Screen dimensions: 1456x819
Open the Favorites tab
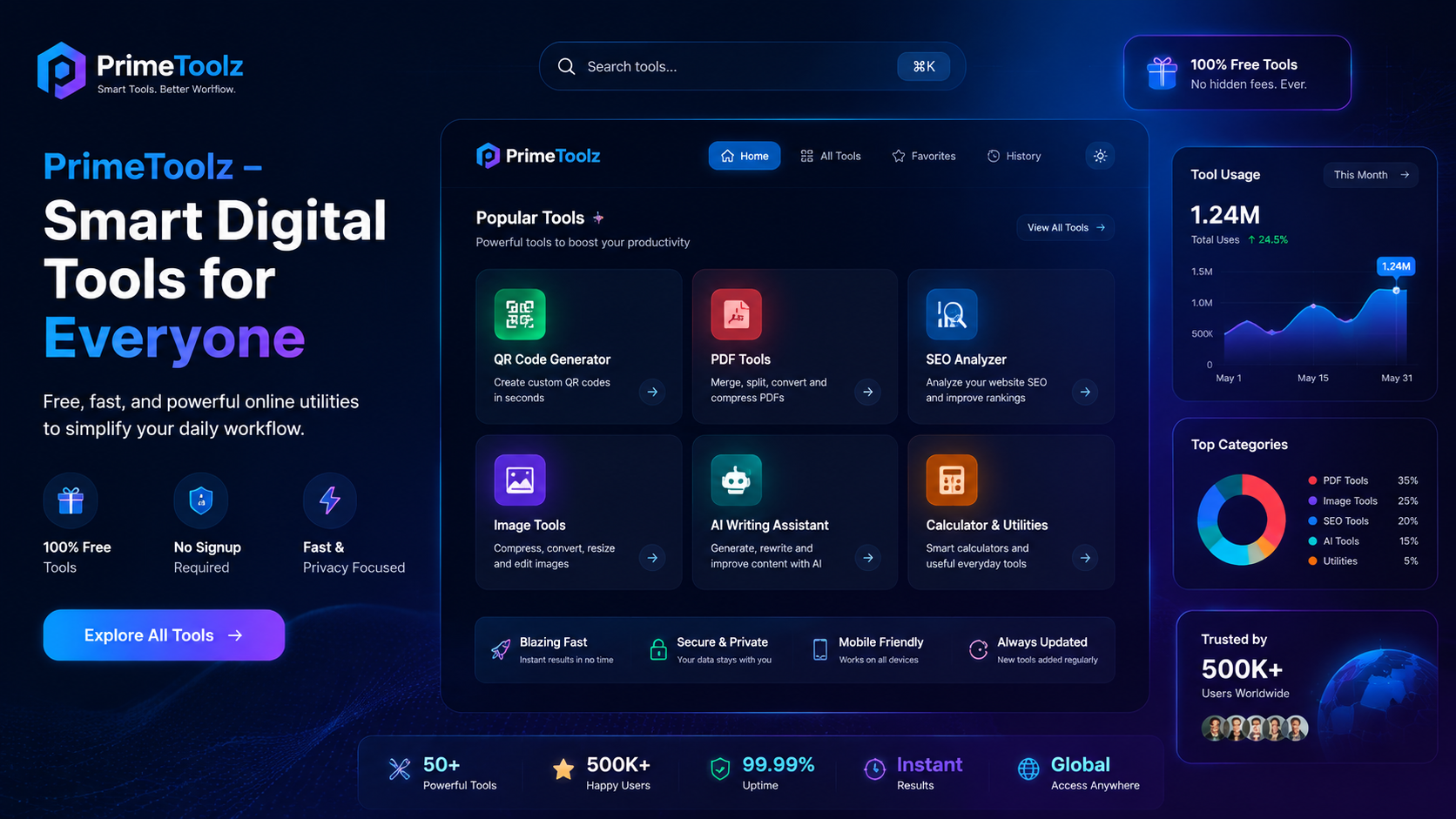click(x=924, y=156)
